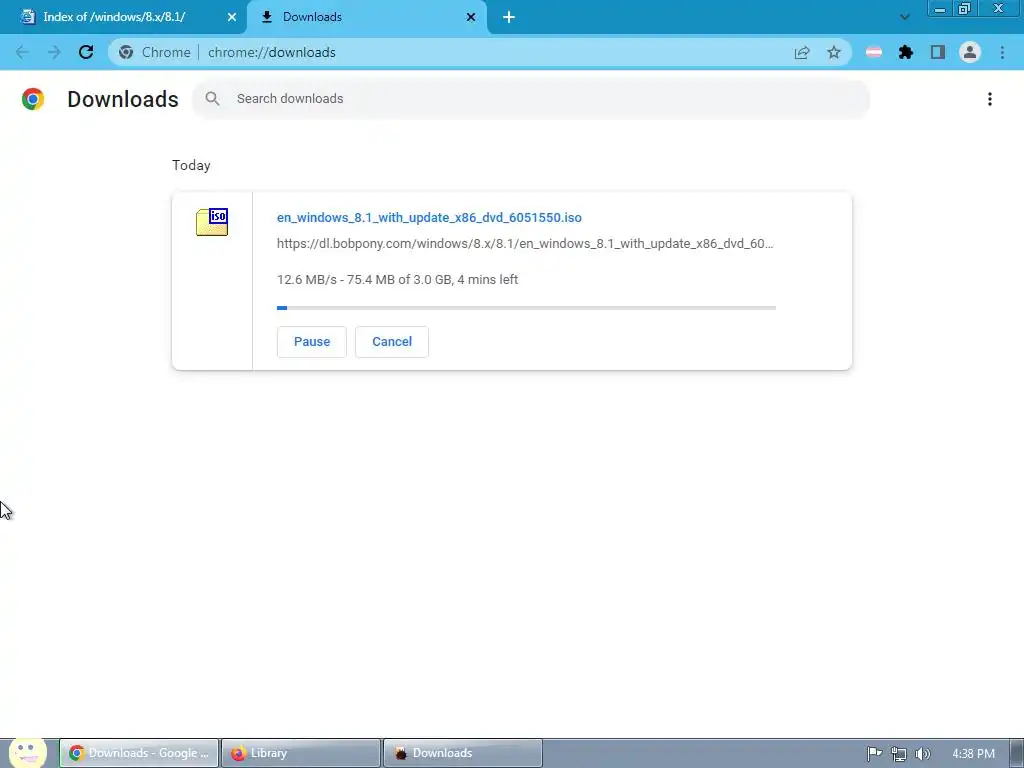Open new tab with plus button

pyautogui.click(x=509, y=18)
